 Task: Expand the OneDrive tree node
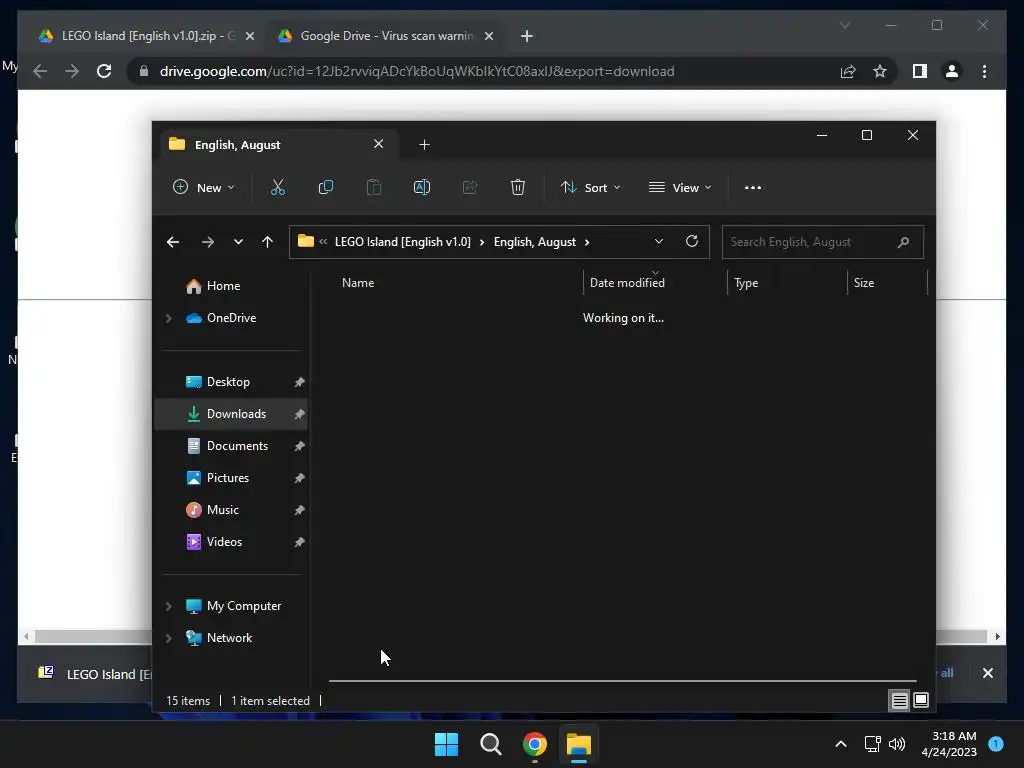pos(168,318)
